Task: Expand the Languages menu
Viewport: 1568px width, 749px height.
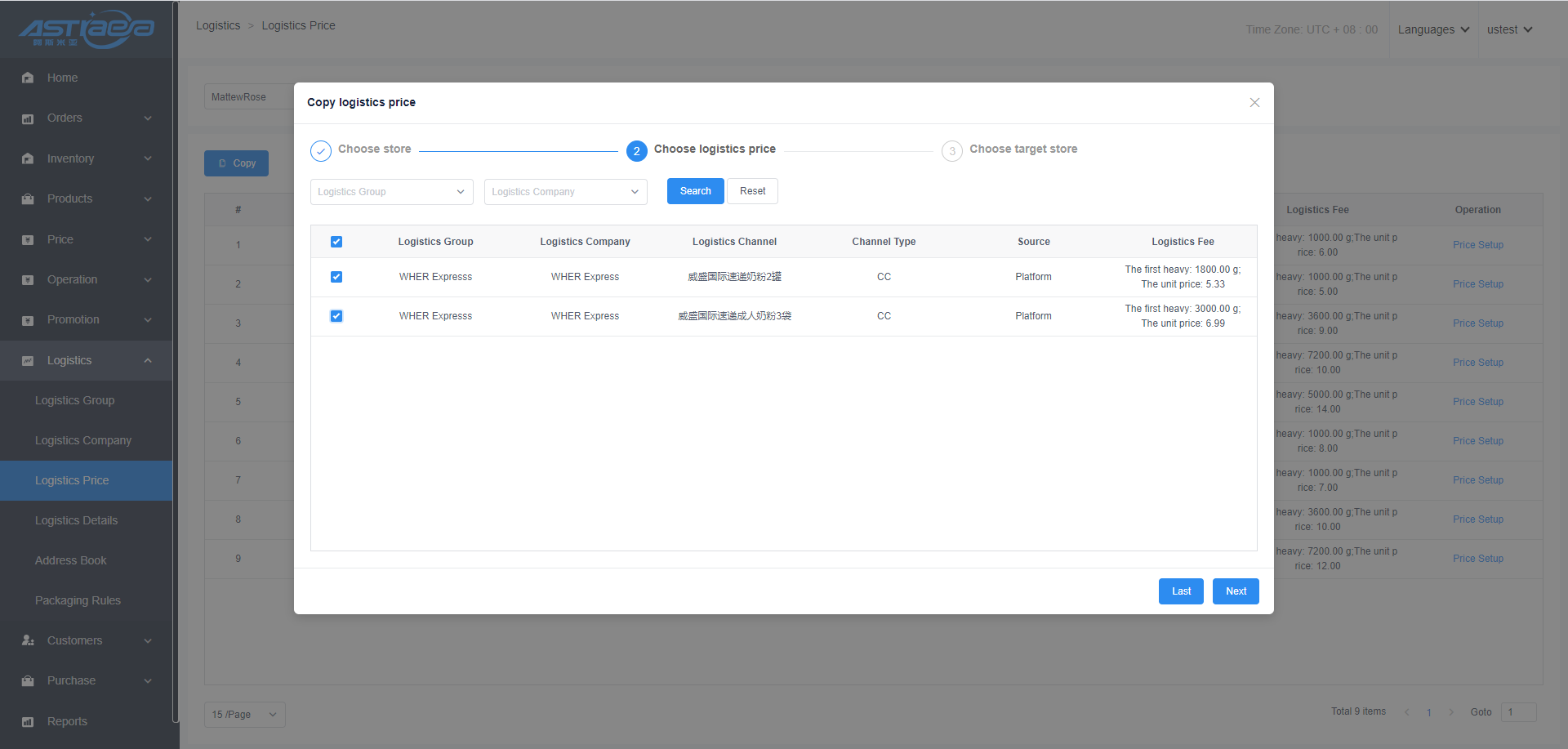Action: tap(1433, 29)
